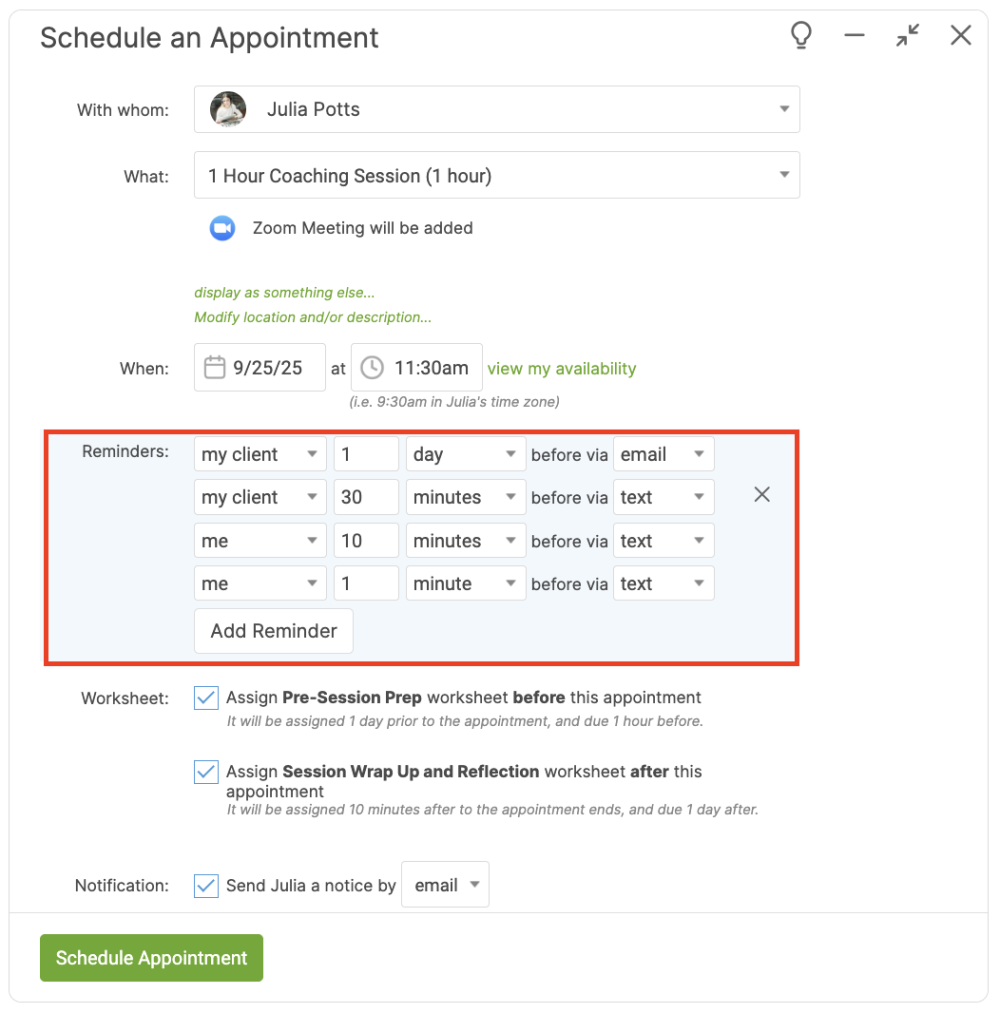1000x1013 pixels.
Task: Click the calendar icon in date field
Action: (214, 368)
